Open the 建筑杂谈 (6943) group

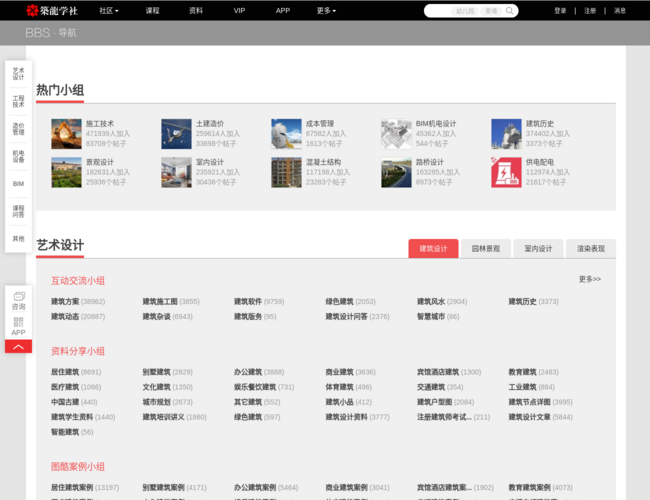point(167,316)
